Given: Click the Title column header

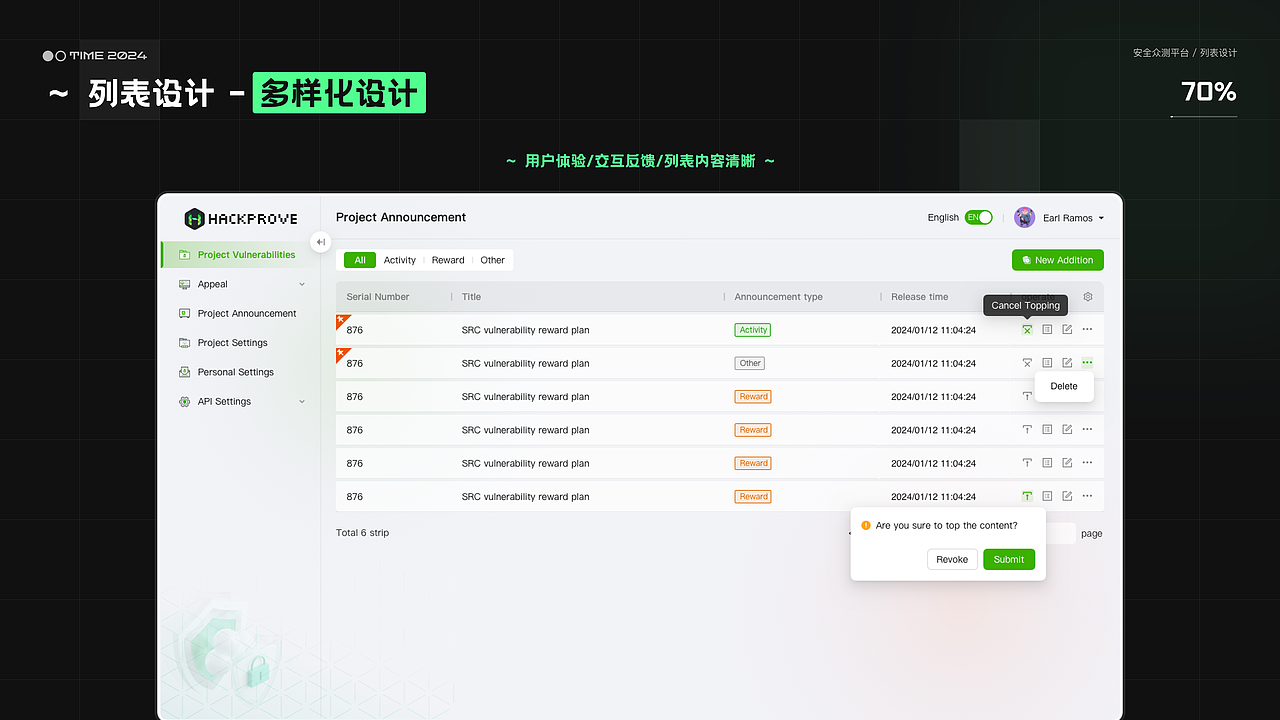Looking at the screenshot, I should coord(471,297).
